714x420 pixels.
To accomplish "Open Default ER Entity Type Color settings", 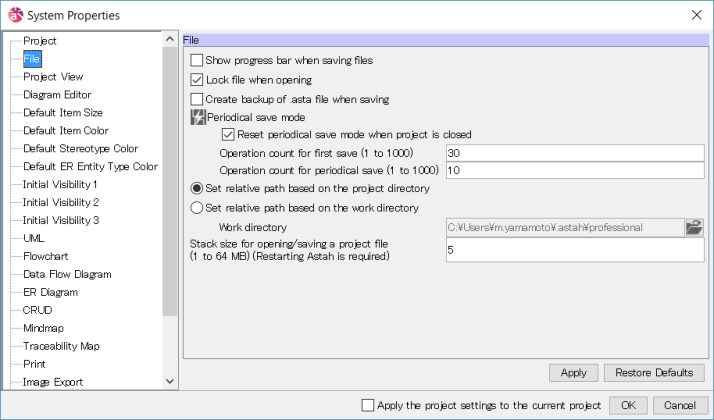I will pyautogui.click(x=90, y=167).
